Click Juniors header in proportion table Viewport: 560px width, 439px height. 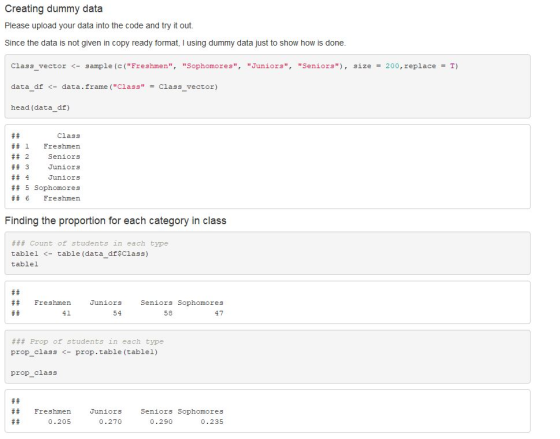(106, 411)
